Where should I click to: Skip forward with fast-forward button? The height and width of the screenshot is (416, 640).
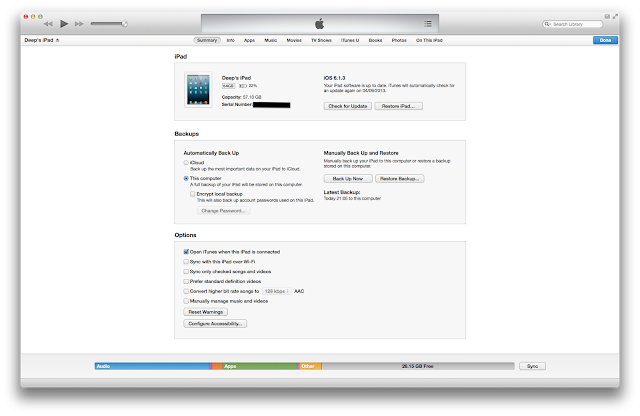pyautogui.click(x=79, y=24)
